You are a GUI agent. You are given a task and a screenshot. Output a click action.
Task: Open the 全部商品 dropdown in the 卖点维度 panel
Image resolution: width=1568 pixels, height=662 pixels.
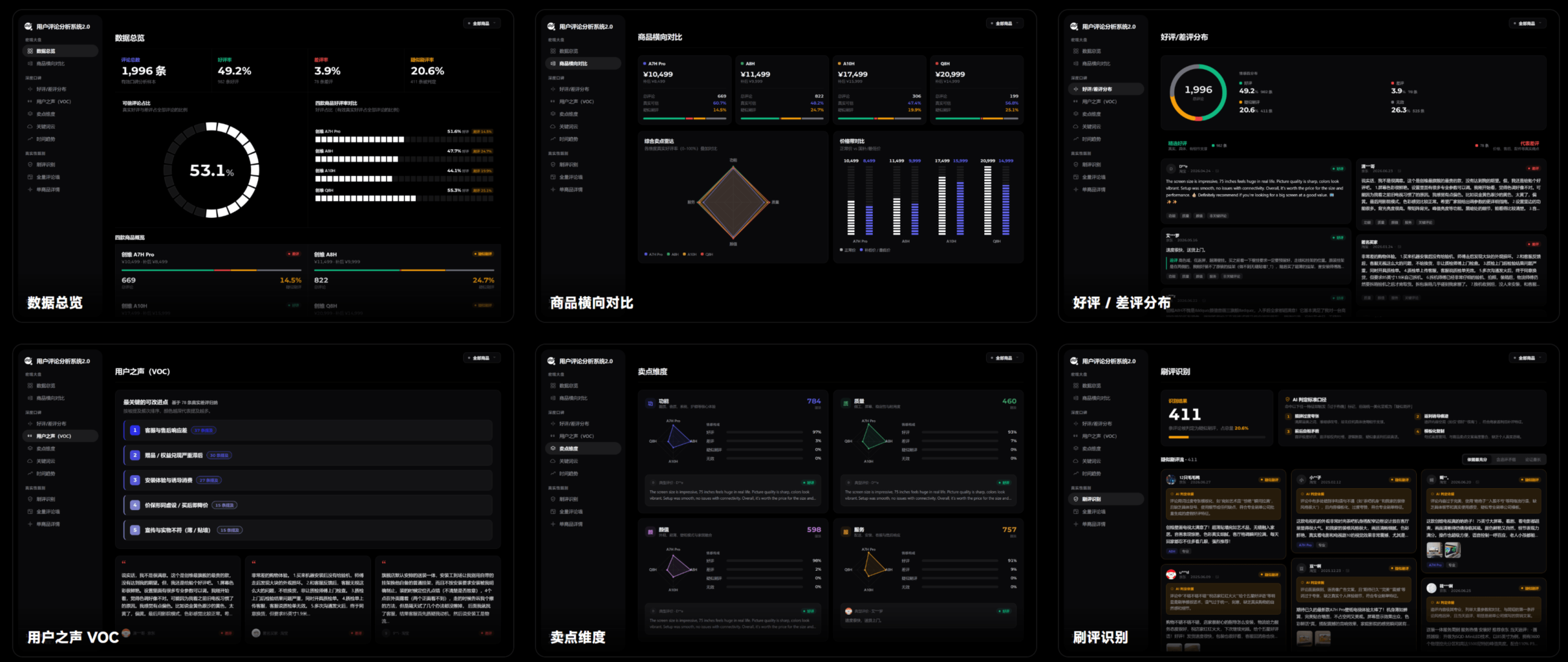1005,358
